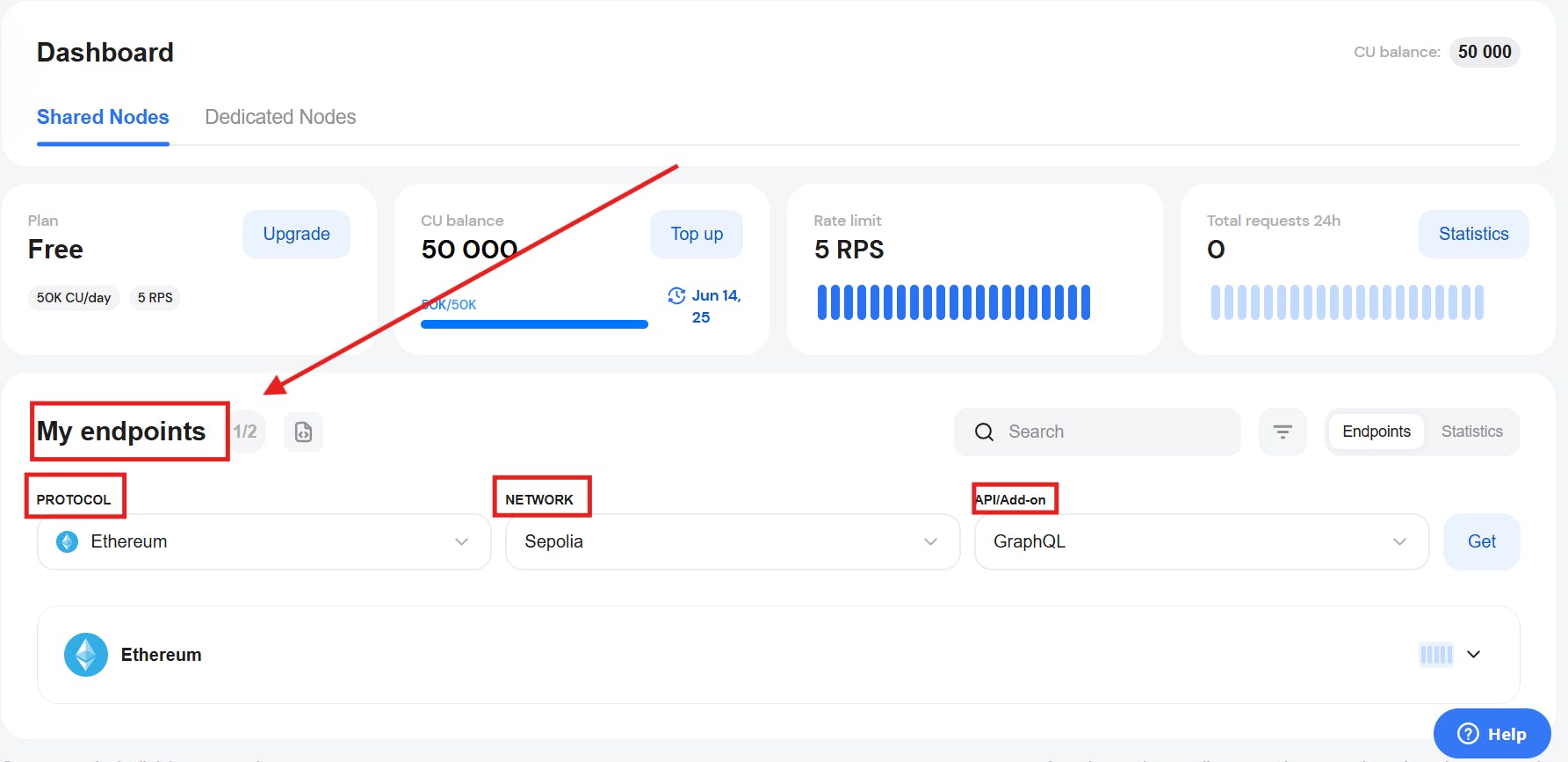Select the Shared Nodes tab
This screenshot has width=1568, height=762.
tap(103, 117)
